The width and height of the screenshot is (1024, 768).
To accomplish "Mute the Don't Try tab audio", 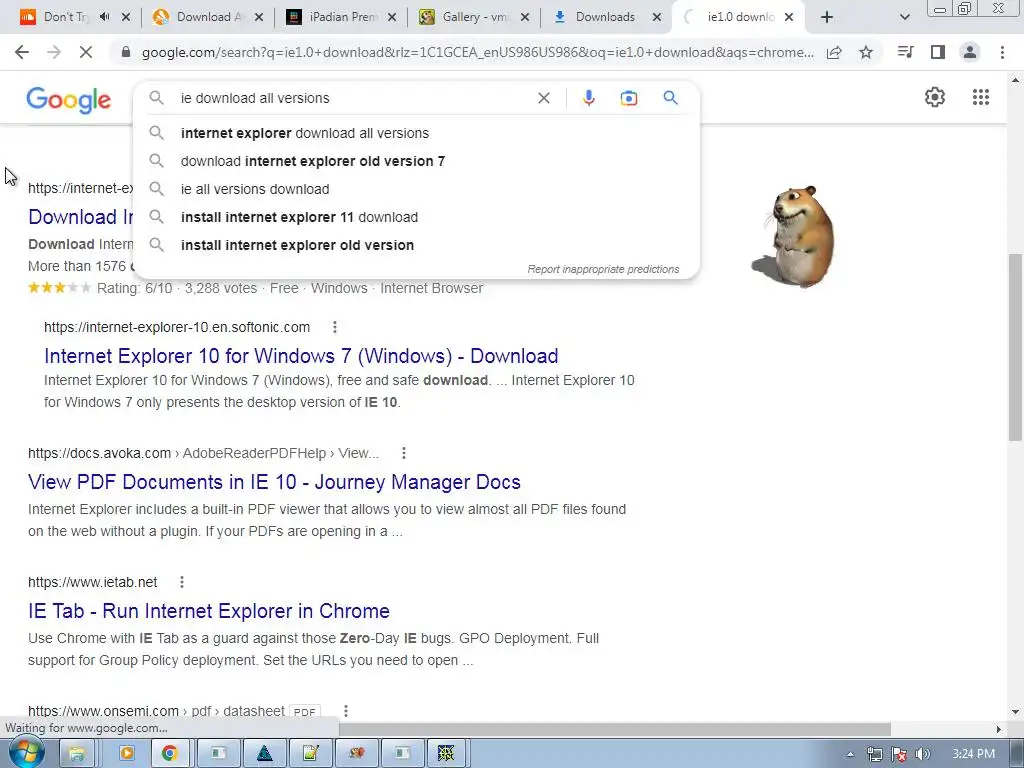I will (104, 16).
